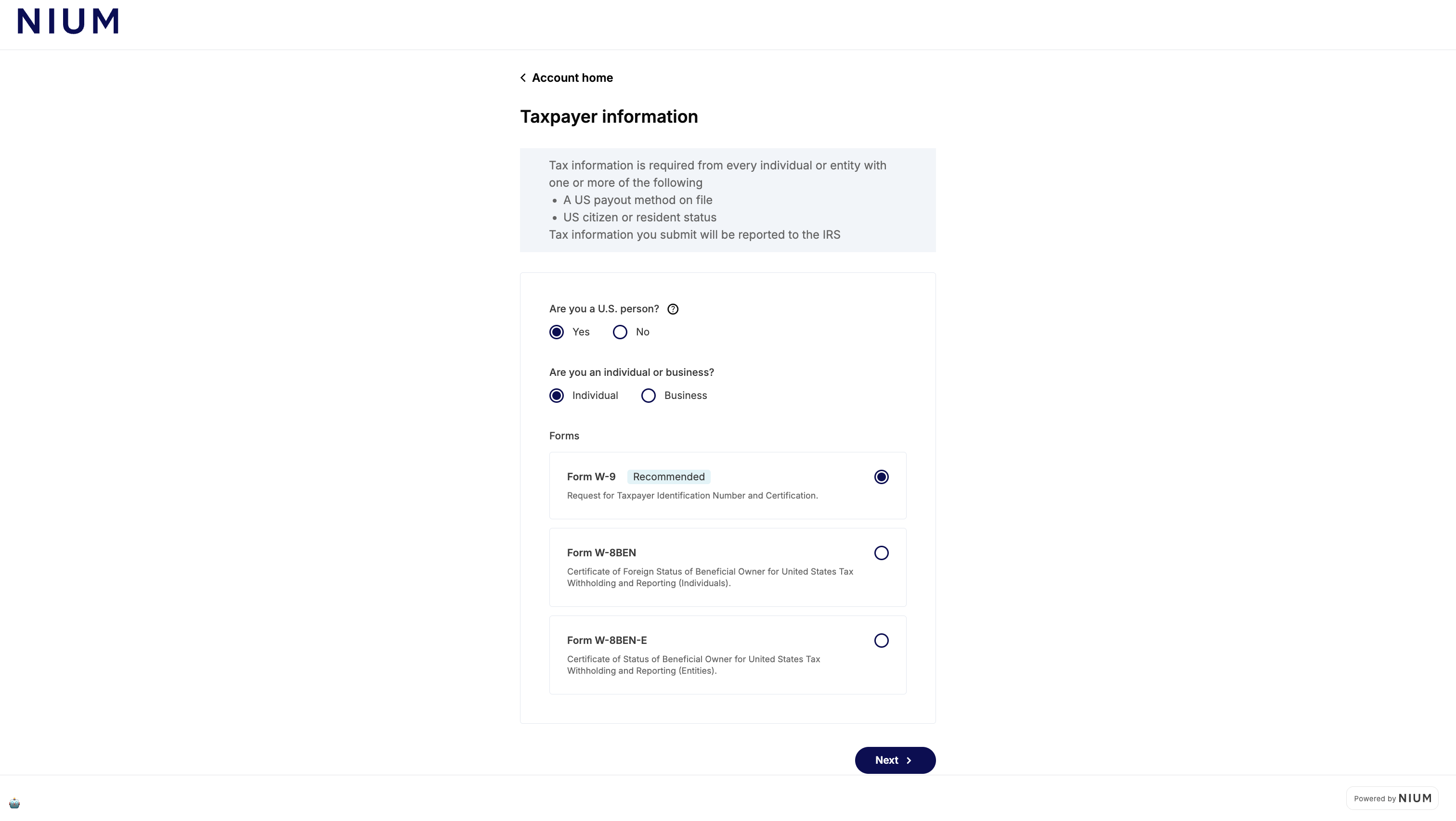Click the arrow icon inside Next button
Image resolution: width=1456 pixels, height=821 pixels.
click(909, 760)
